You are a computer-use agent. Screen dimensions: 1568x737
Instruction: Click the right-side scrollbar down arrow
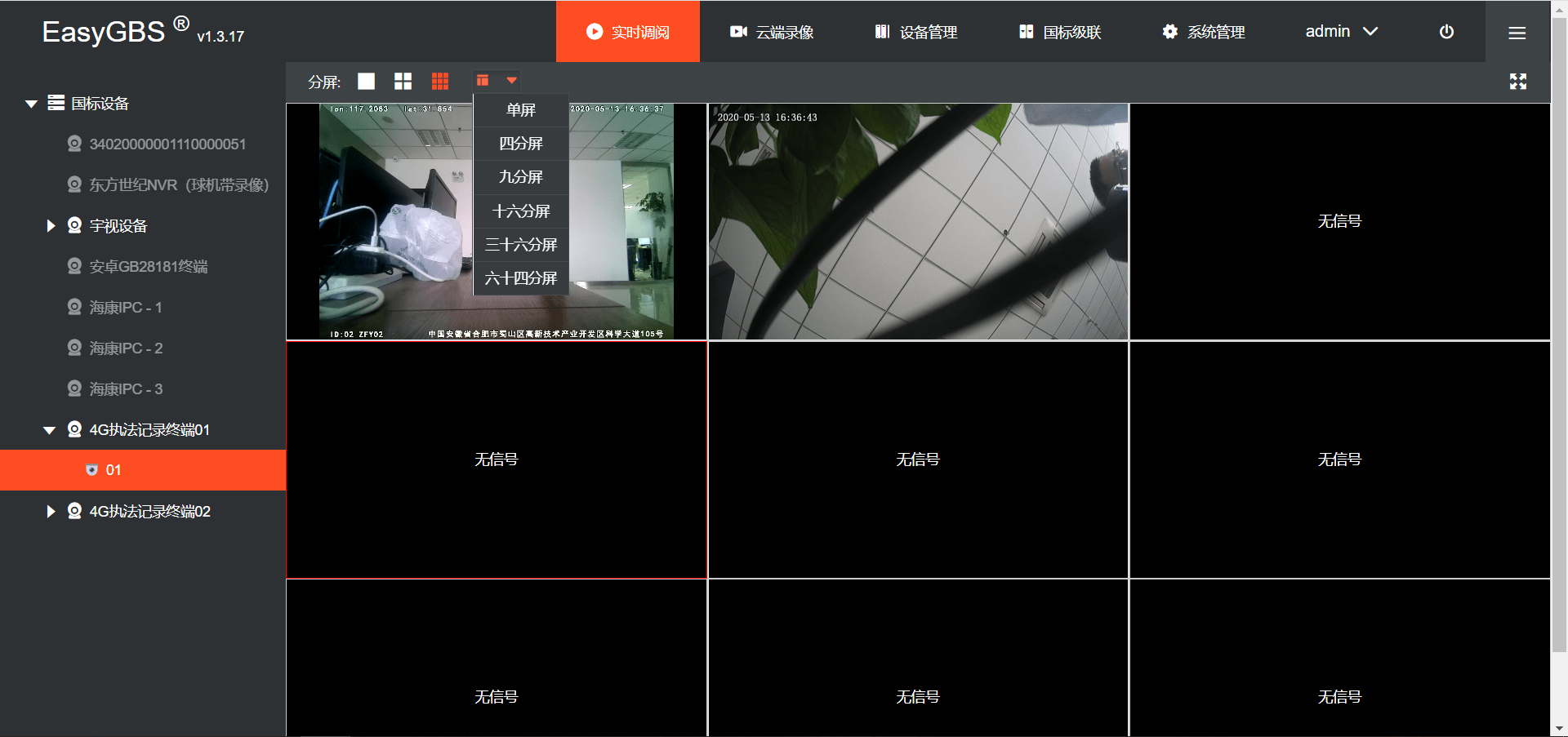pos(1561,729)
